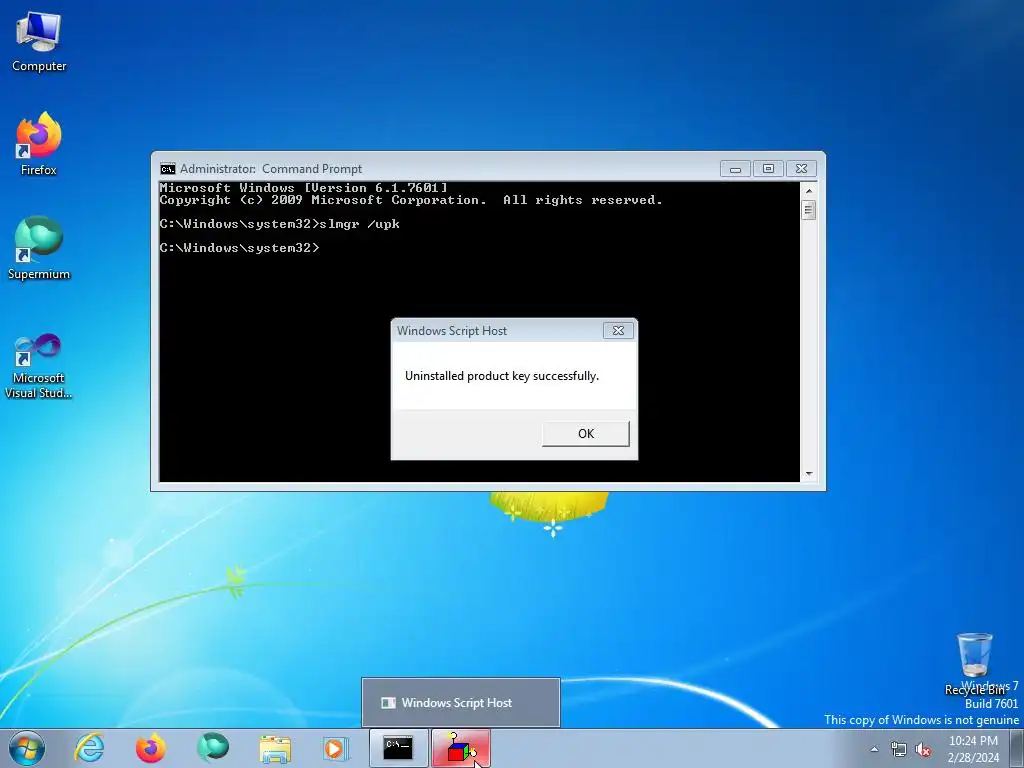
Task: Click the Command Prompt scrollbar thumb
Action: pos(808,210)
